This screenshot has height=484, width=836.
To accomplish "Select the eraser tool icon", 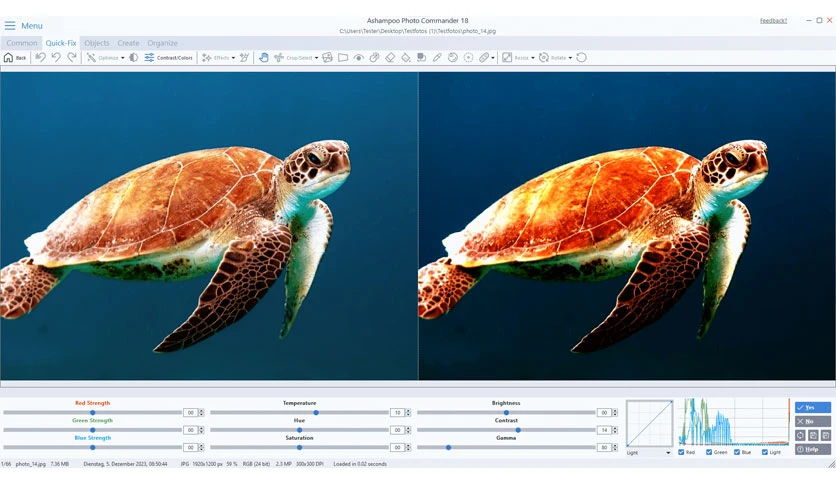I will 390,58.
